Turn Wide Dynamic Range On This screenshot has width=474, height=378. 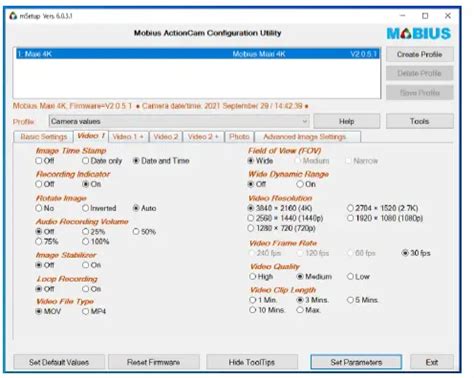point(306,184)
